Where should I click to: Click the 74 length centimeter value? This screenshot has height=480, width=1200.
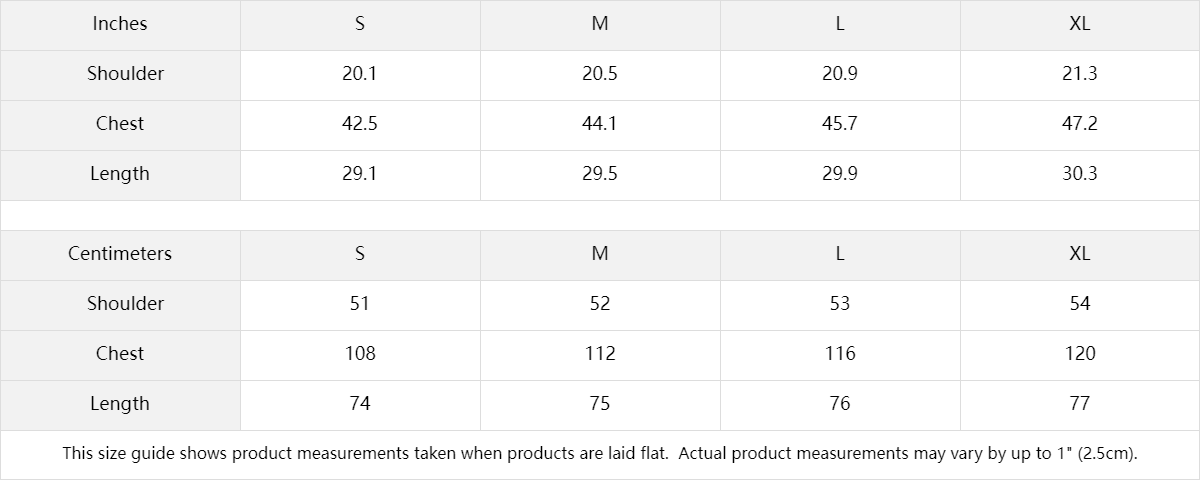coord(360,404)
